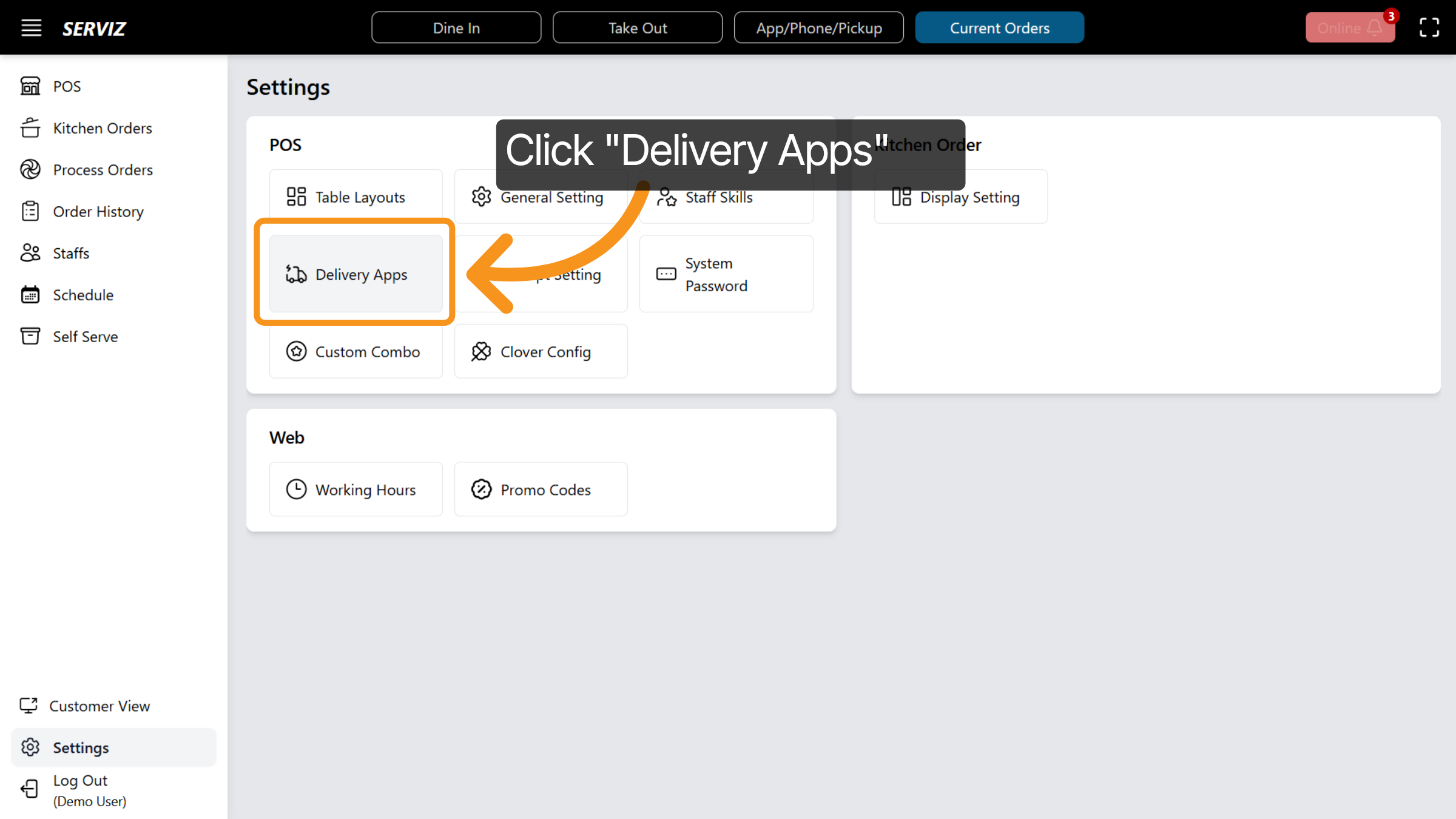Switch to Customer View
Image resolution: width=1456 pixels, height=819 pixels.
point(99,706)
